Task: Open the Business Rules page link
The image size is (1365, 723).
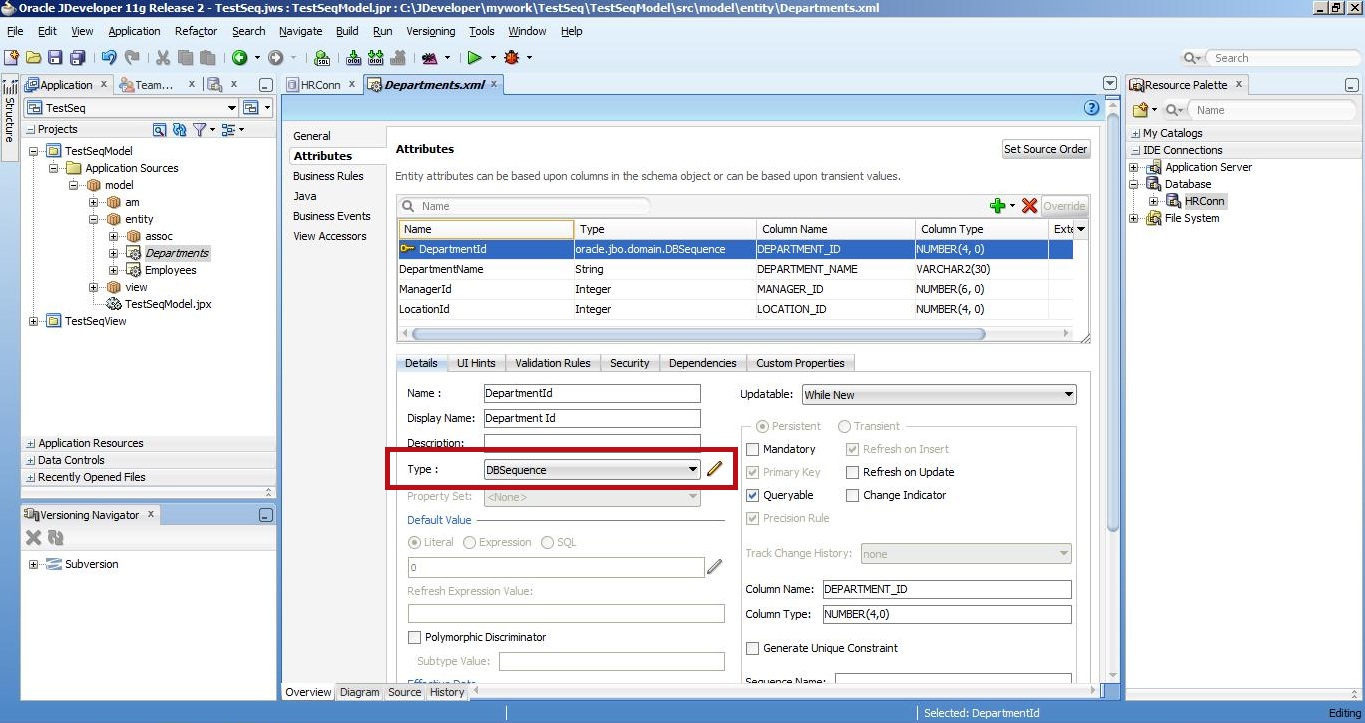Action: (x=328, y=176)
